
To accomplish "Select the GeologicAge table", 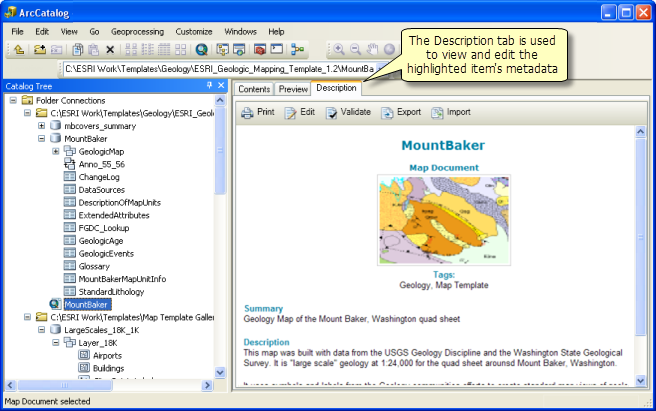I will click(101, 241).
